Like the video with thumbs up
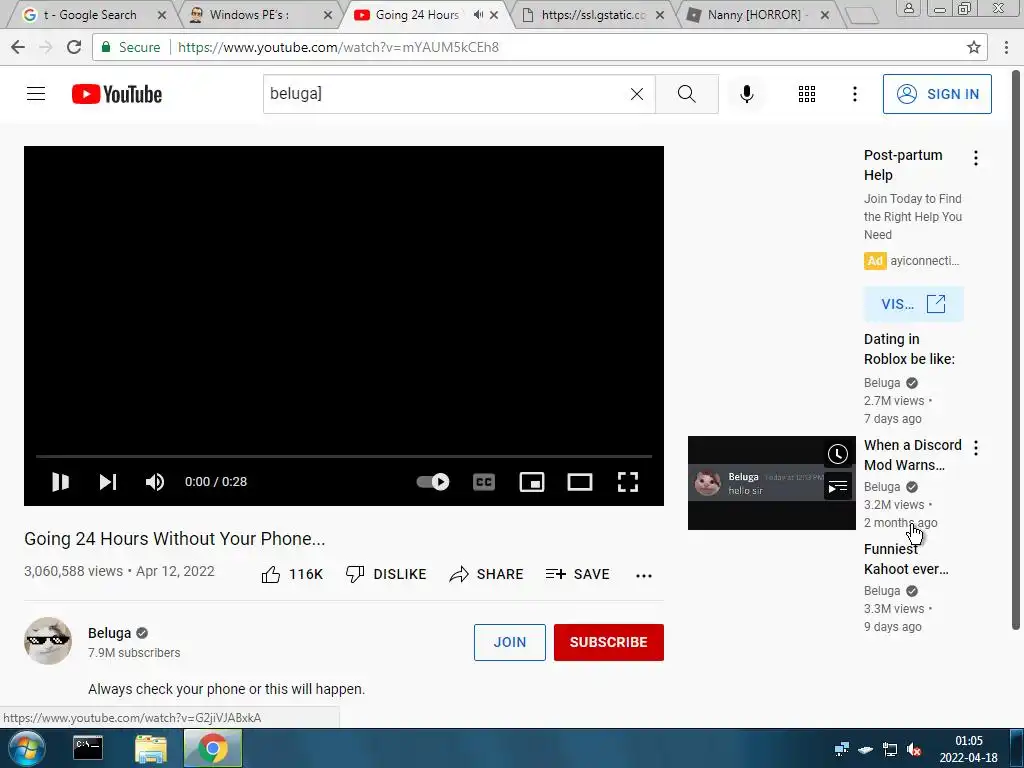The height and width of the screenshot is (768, 1024). [x=292, y=574]
